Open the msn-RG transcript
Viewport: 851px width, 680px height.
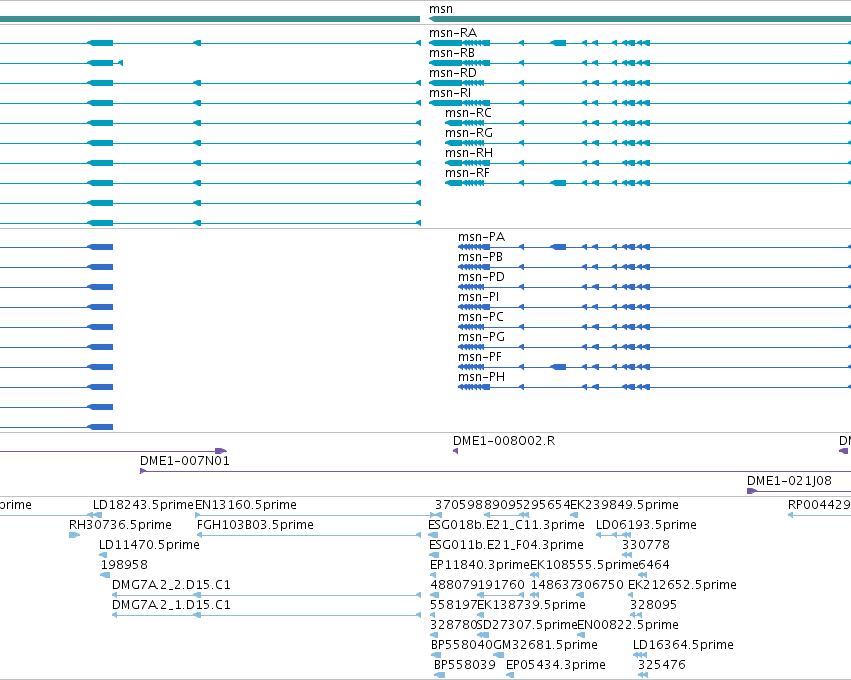469,134
